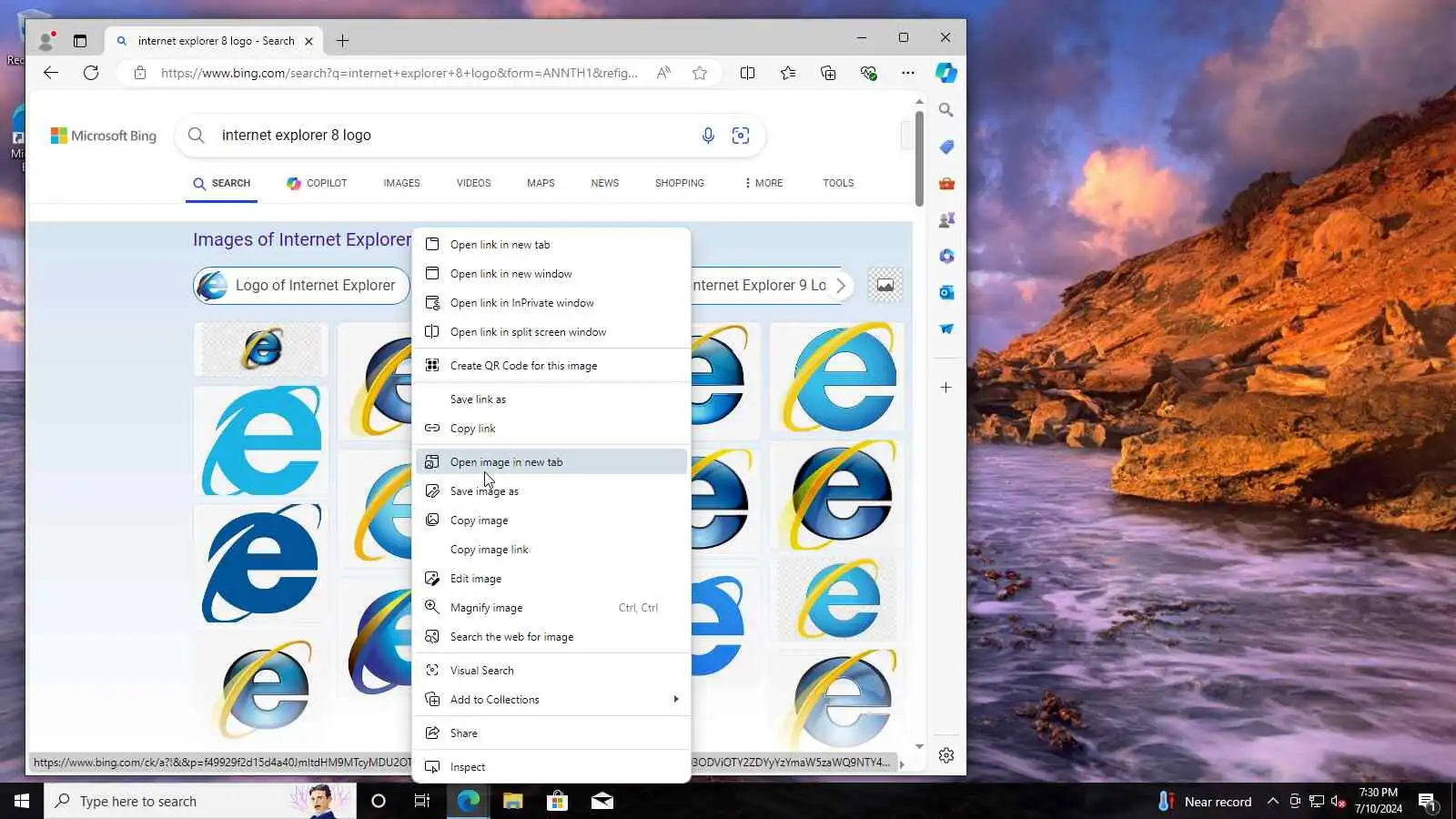Choose Search the web for image
Image resolution: width=1456 pixels, height=819 pixels.
(x=551, y=637)
